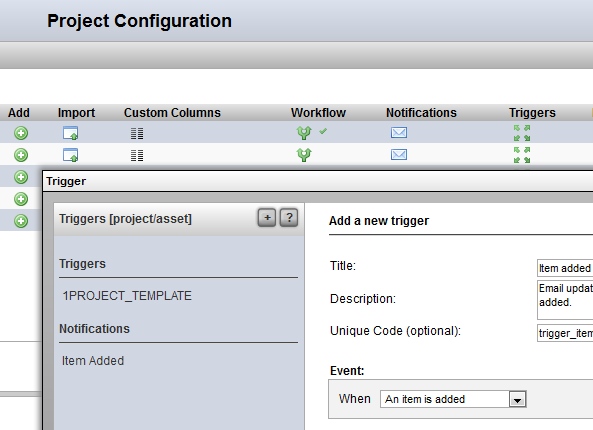Open first row Custom Columns icon
Screen dimensions: 593x430
[x=137, y=134]
